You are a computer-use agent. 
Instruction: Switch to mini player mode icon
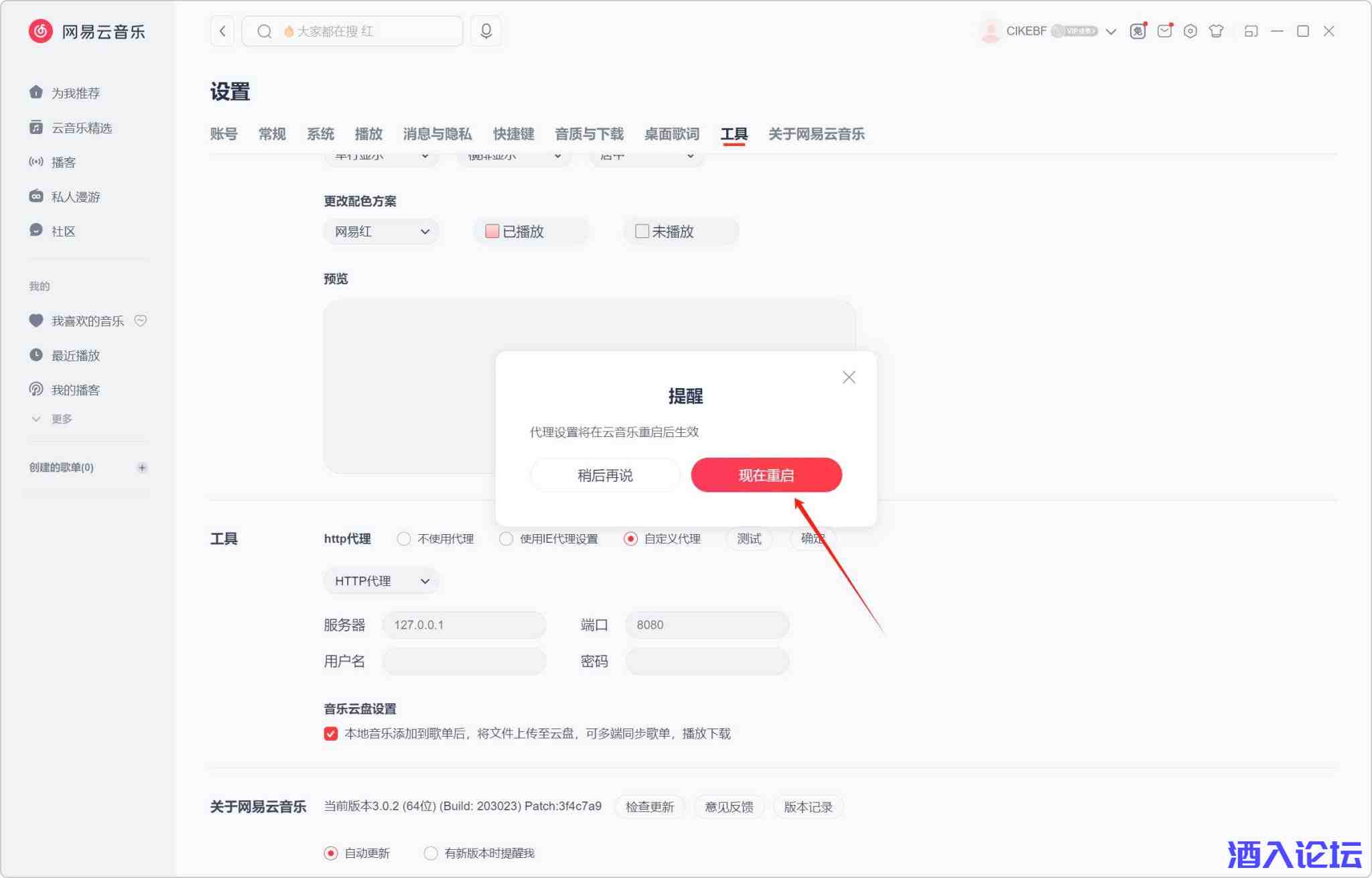[x=1251, y=31]
